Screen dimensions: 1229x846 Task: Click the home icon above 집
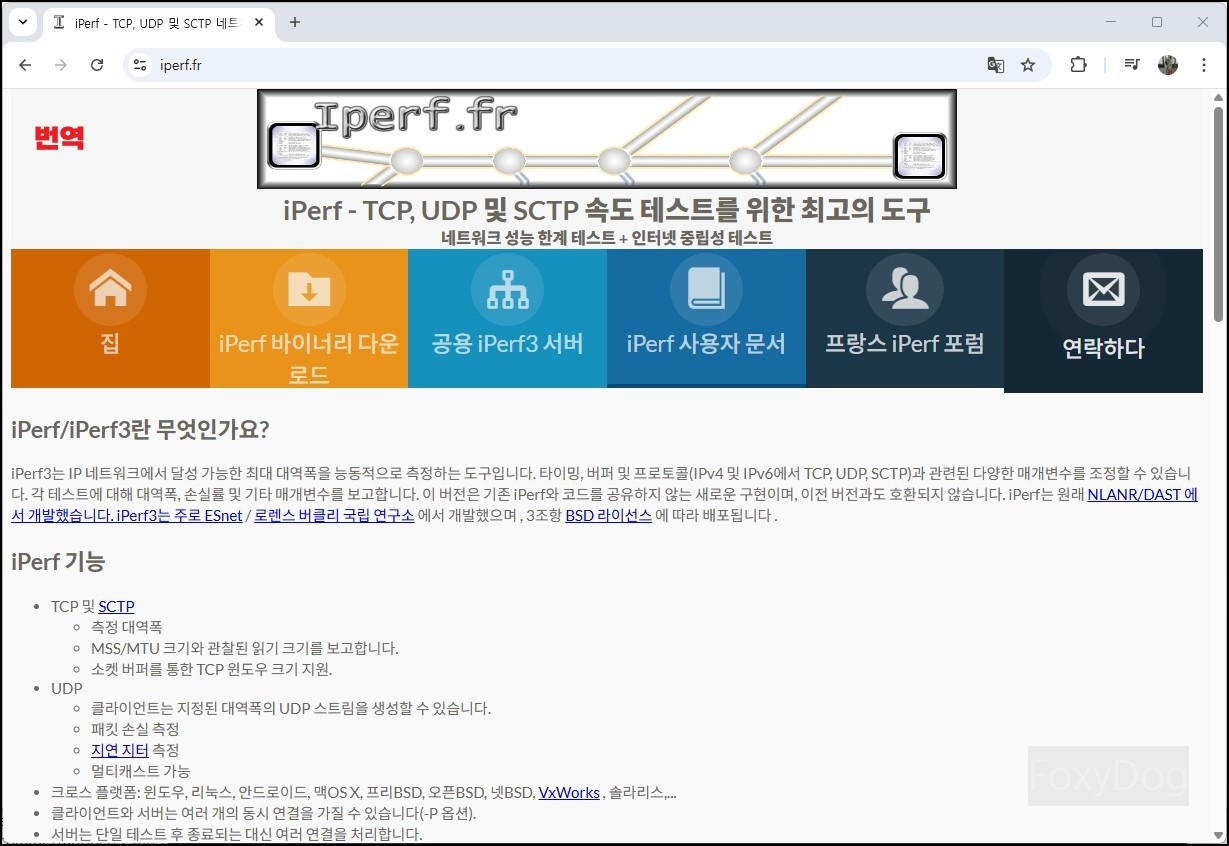tap(110, 289)
